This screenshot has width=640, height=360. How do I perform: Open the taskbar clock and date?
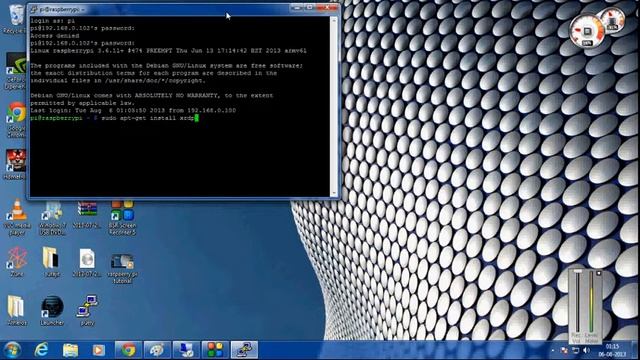(612, 350)
